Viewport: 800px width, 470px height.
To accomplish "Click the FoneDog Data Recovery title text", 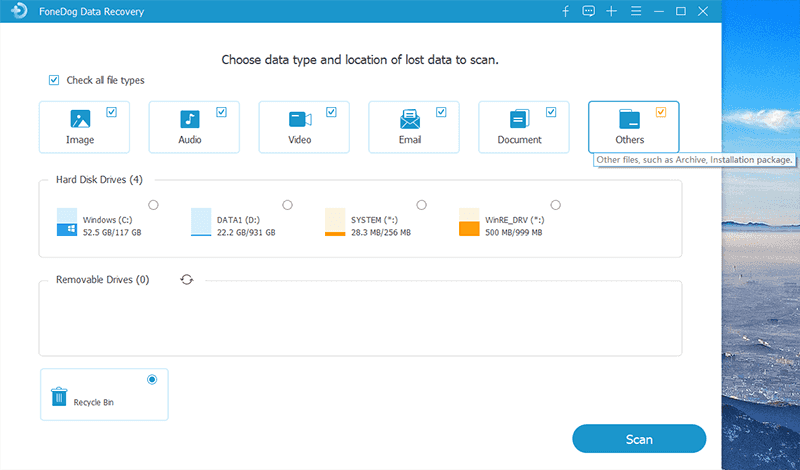I will click(91, 11).
